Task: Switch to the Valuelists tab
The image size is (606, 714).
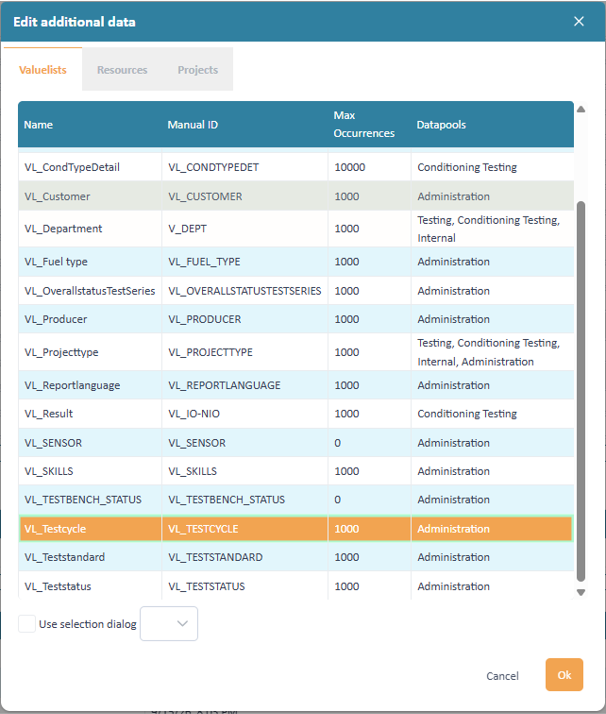Action: [x=43, y=70]
